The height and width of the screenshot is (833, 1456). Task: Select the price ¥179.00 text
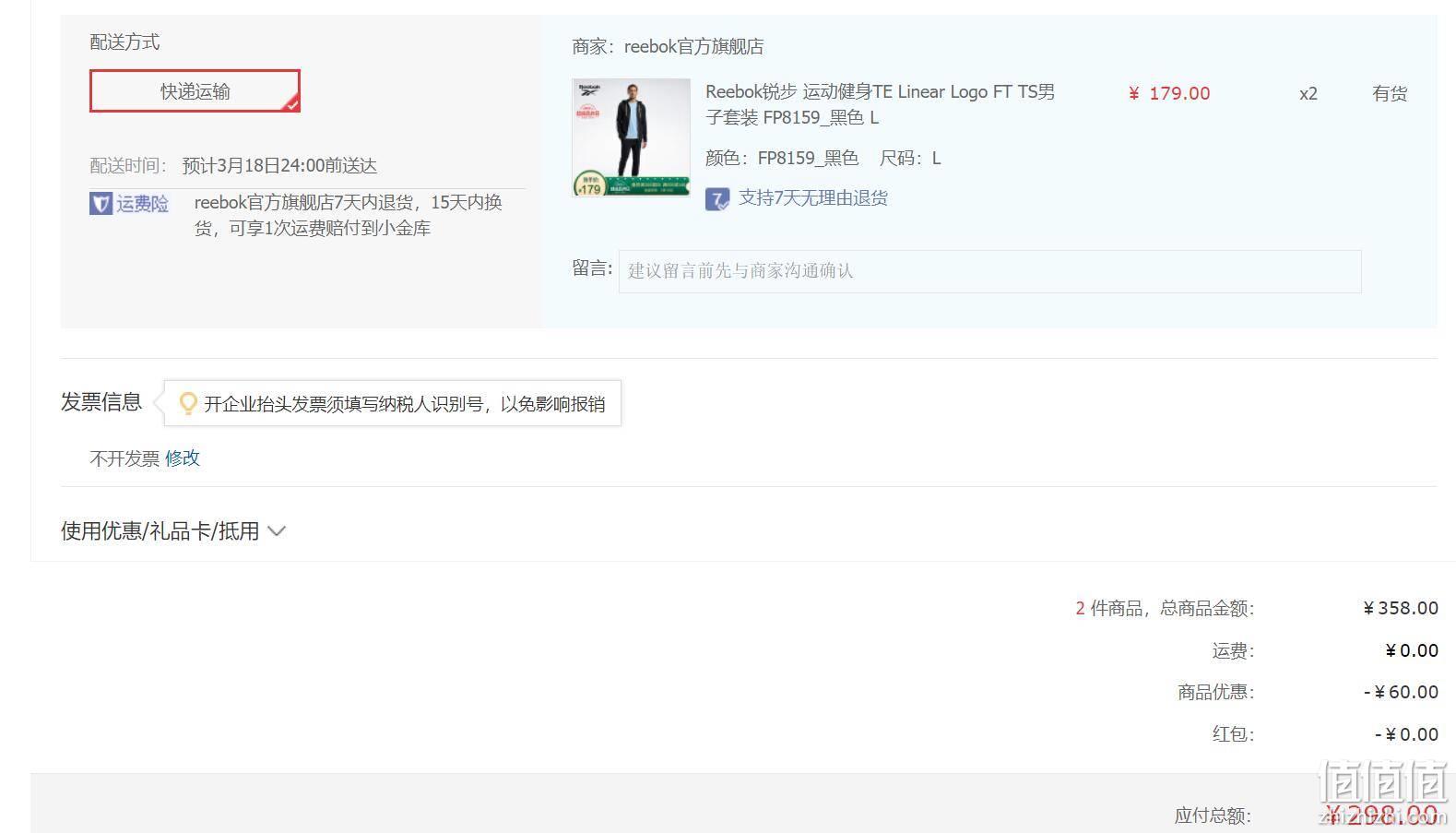[1169, 93]
